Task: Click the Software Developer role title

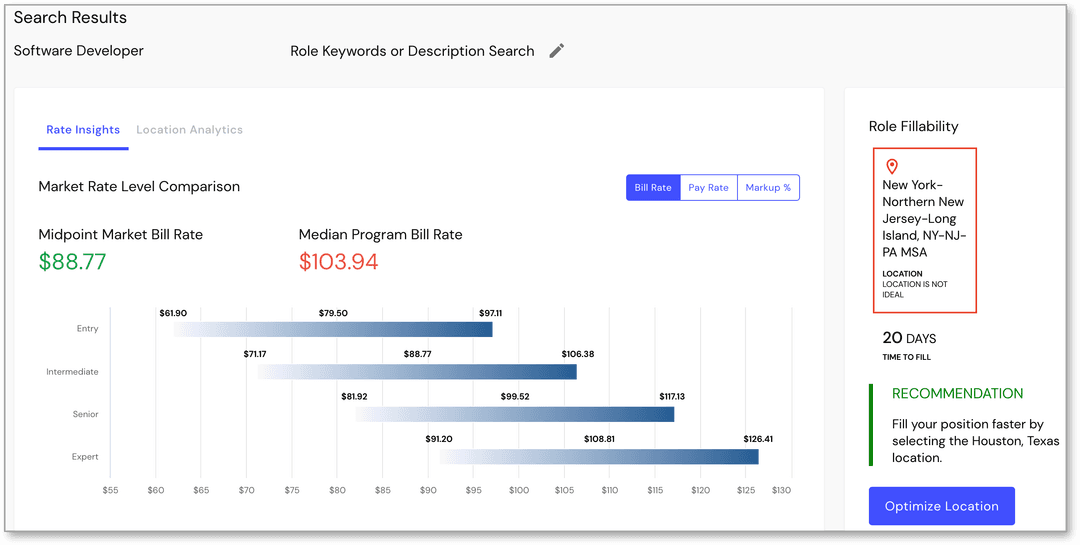Action: [79, 51]
